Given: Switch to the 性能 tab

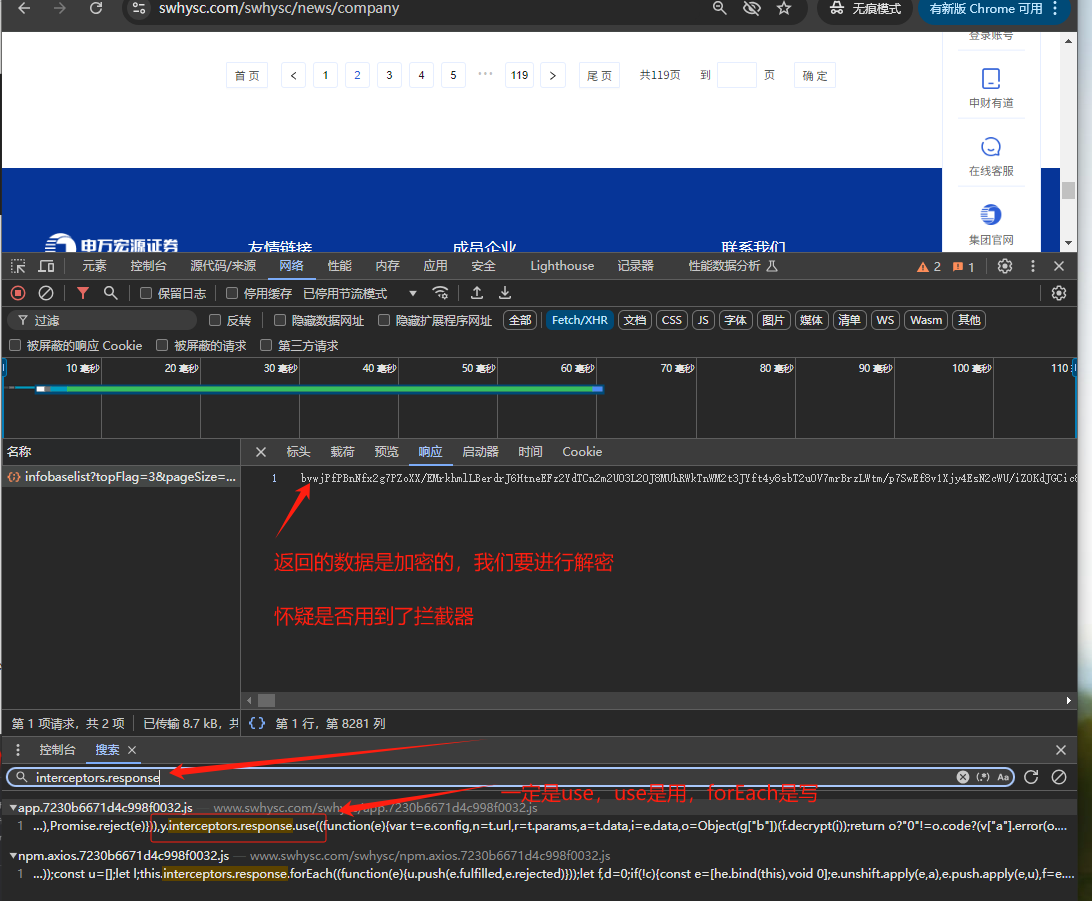Looking at the screenshot, I should click(x=339, y=266).
